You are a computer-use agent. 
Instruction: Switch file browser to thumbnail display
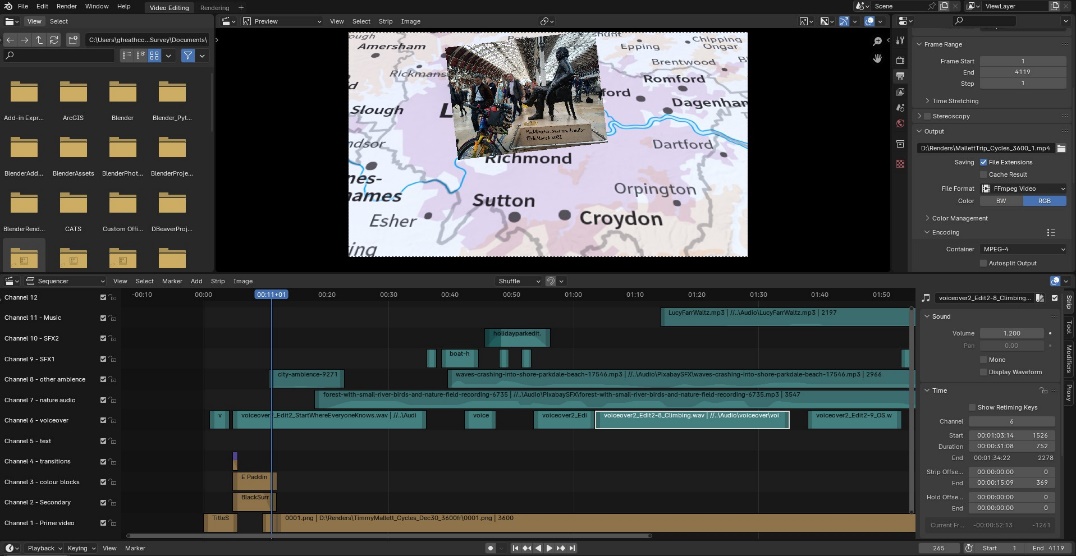click(154, 56)
